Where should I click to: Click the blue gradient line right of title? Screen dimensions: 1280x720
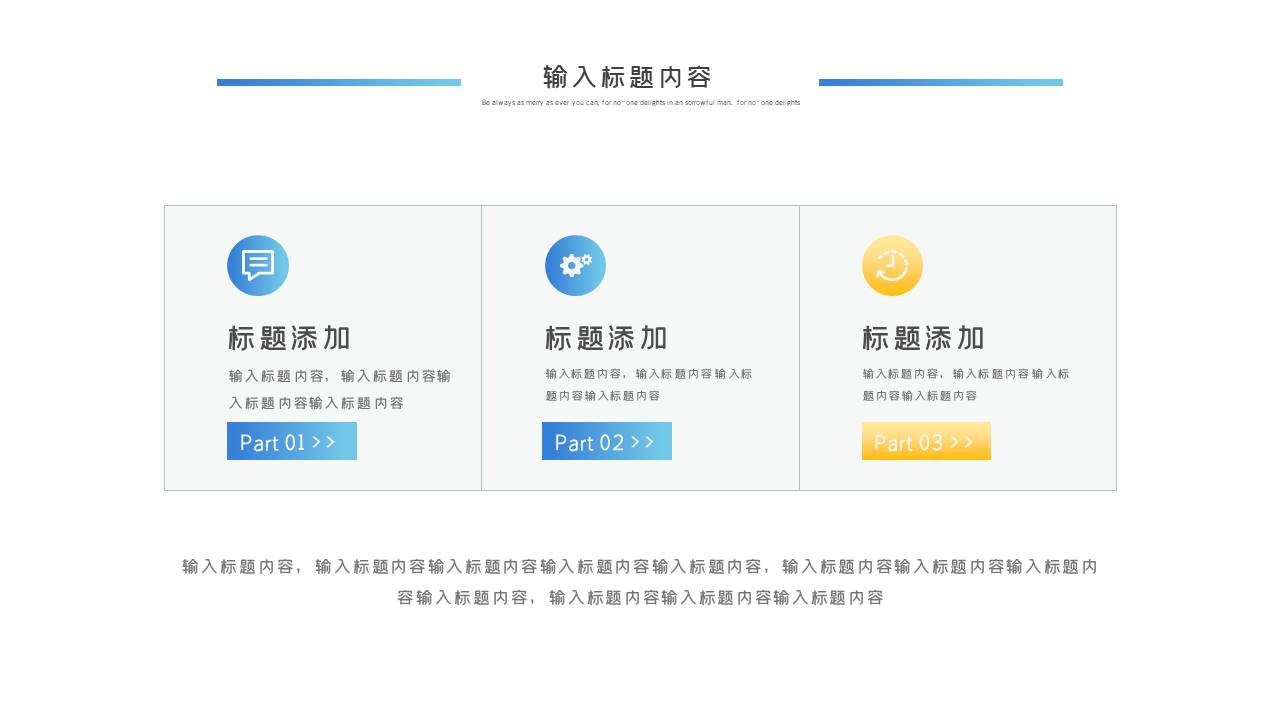[x=940, y=81]
